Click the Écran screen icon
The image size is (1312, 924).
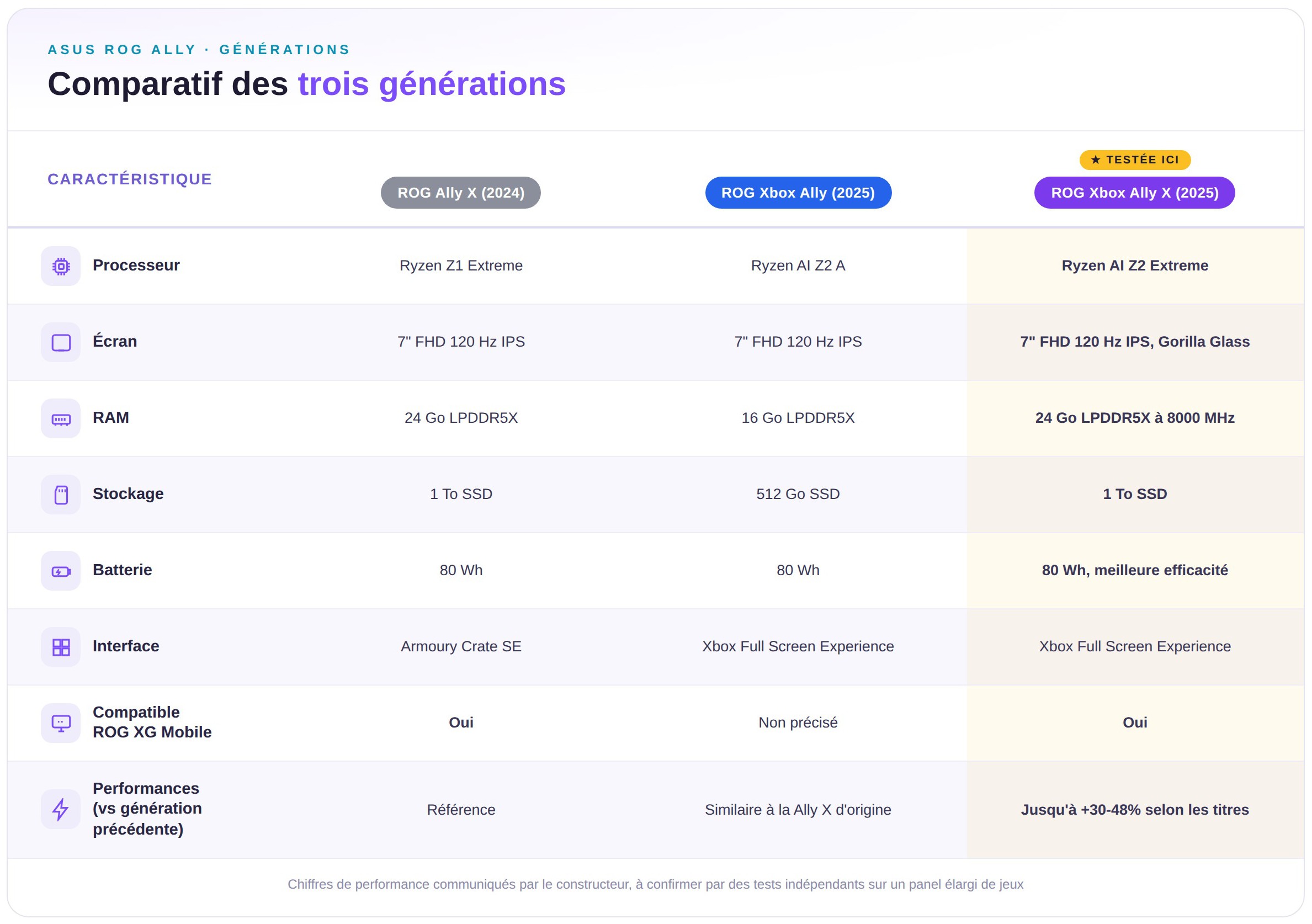[x=61, y=342]
